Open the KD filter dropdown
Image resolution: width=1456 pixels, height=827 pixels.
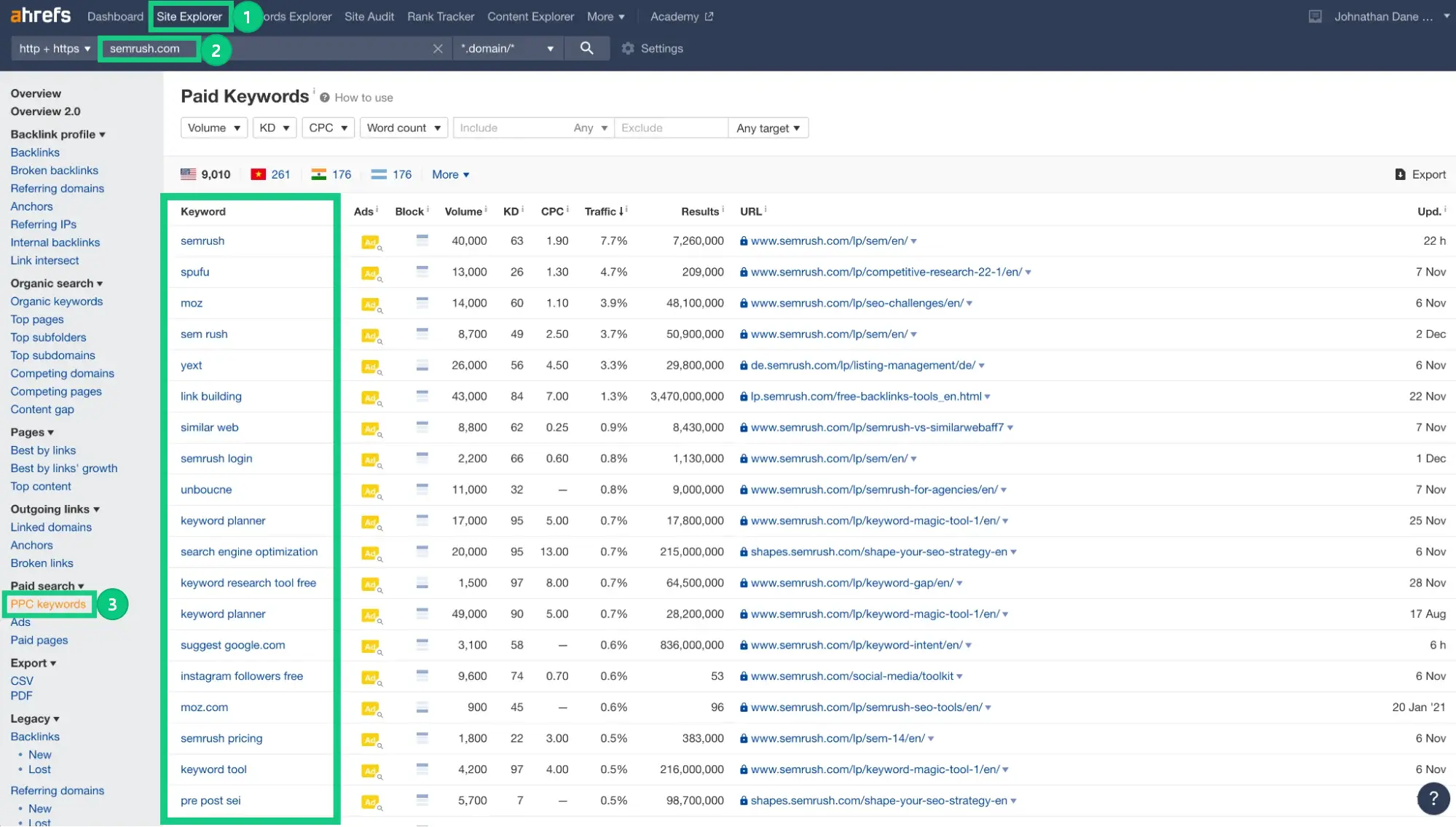(x=275, y=128)
